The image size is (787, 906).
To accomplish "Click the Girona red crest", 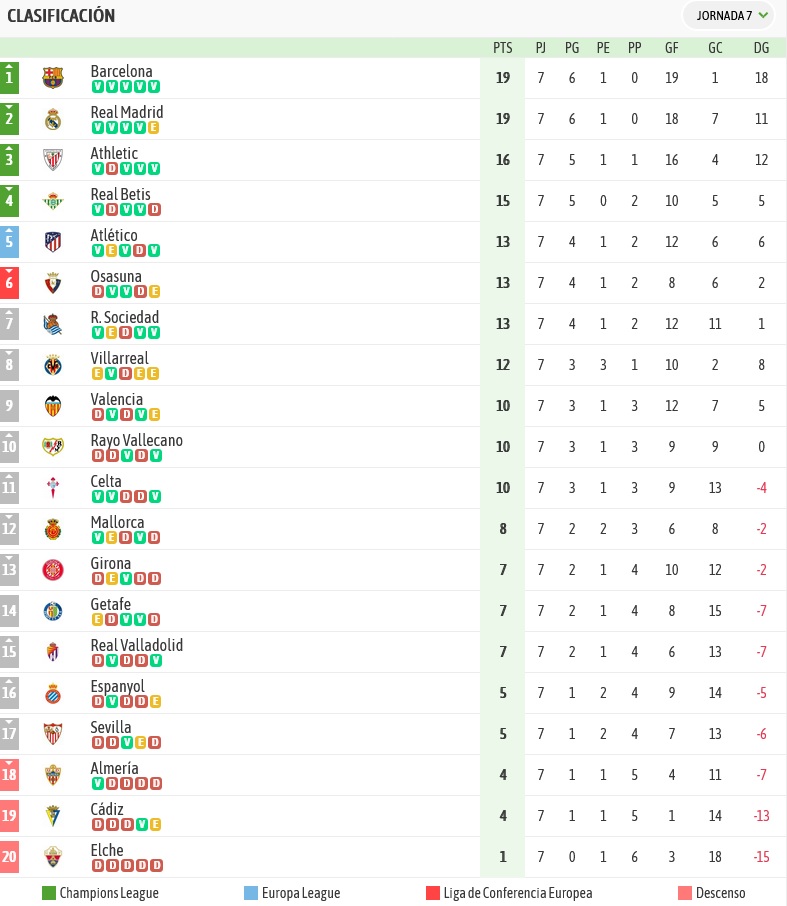I will click(x=53, y=570).
